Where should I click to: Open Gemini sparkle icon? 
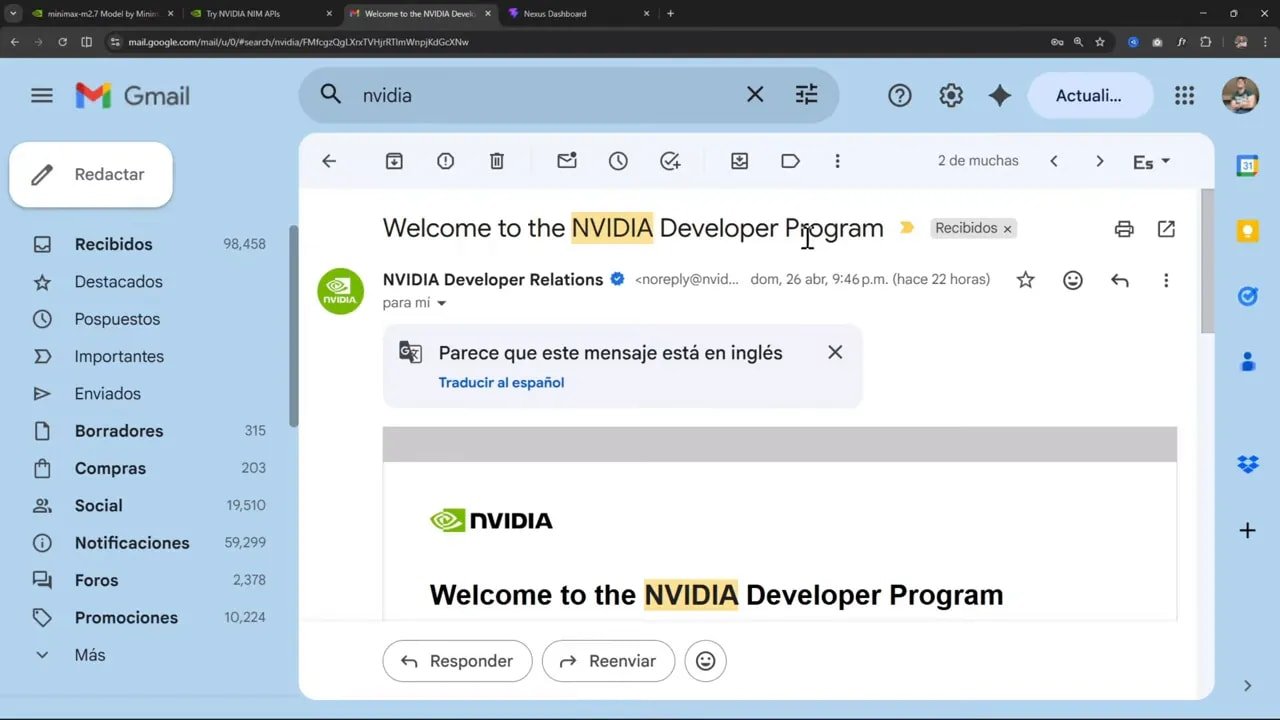tap(1000, 95)
